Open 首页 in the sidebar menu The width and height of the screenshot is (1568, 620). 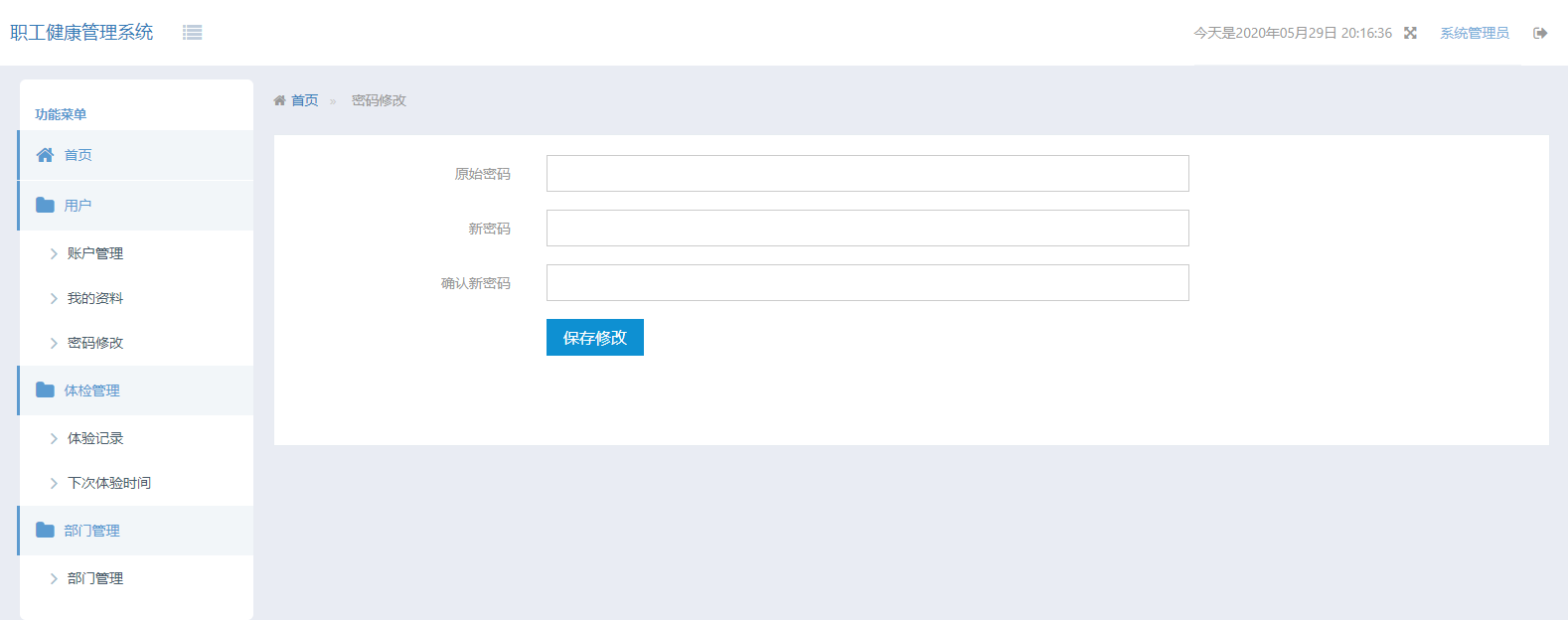point(136,155)
